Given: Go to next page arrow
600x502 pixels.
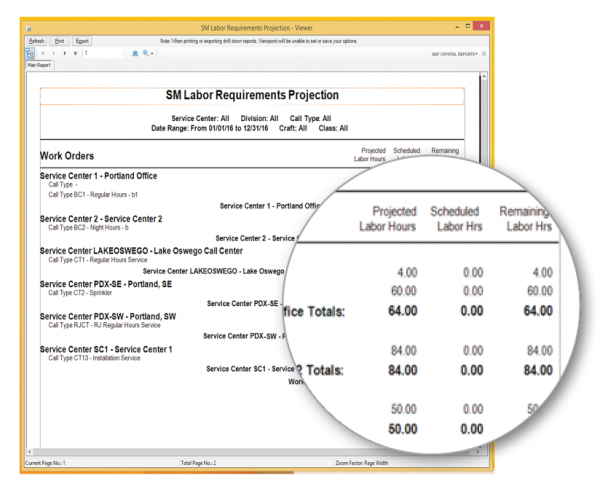Looking at the screenshot, I should (x=65, y=54).
